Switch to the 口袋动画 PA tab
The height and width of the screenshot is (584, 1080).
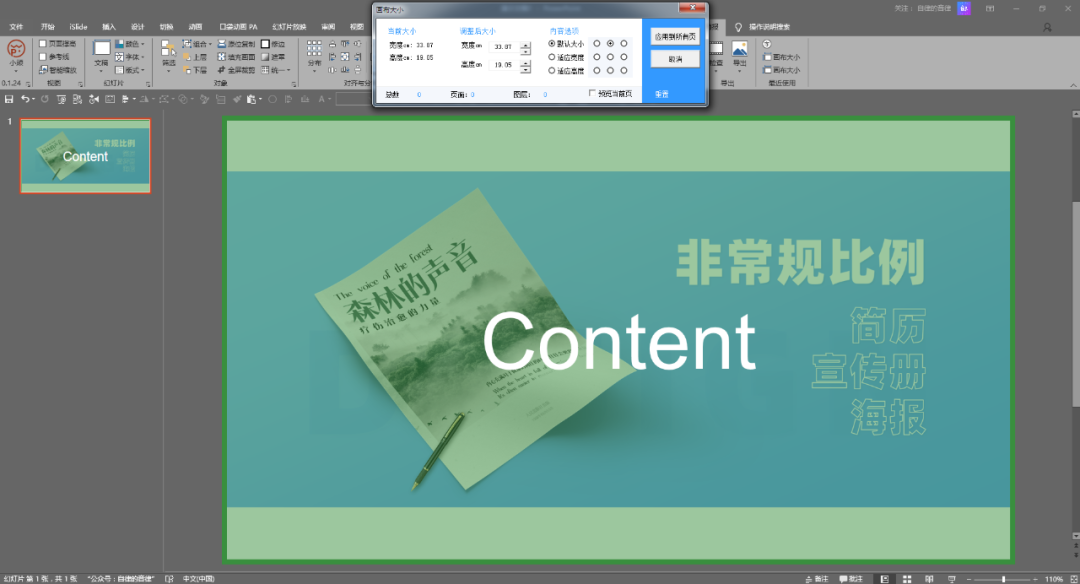[238, 27]
